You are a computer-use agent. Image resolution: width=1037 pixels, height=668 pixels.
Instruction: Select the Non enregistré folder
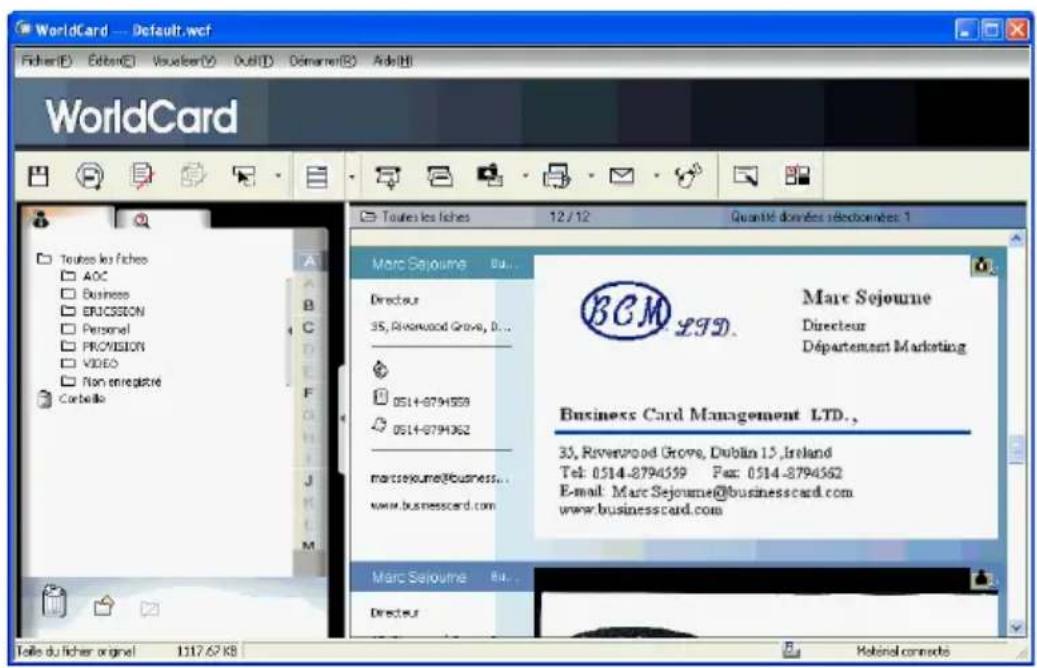(x=111, y=382)
